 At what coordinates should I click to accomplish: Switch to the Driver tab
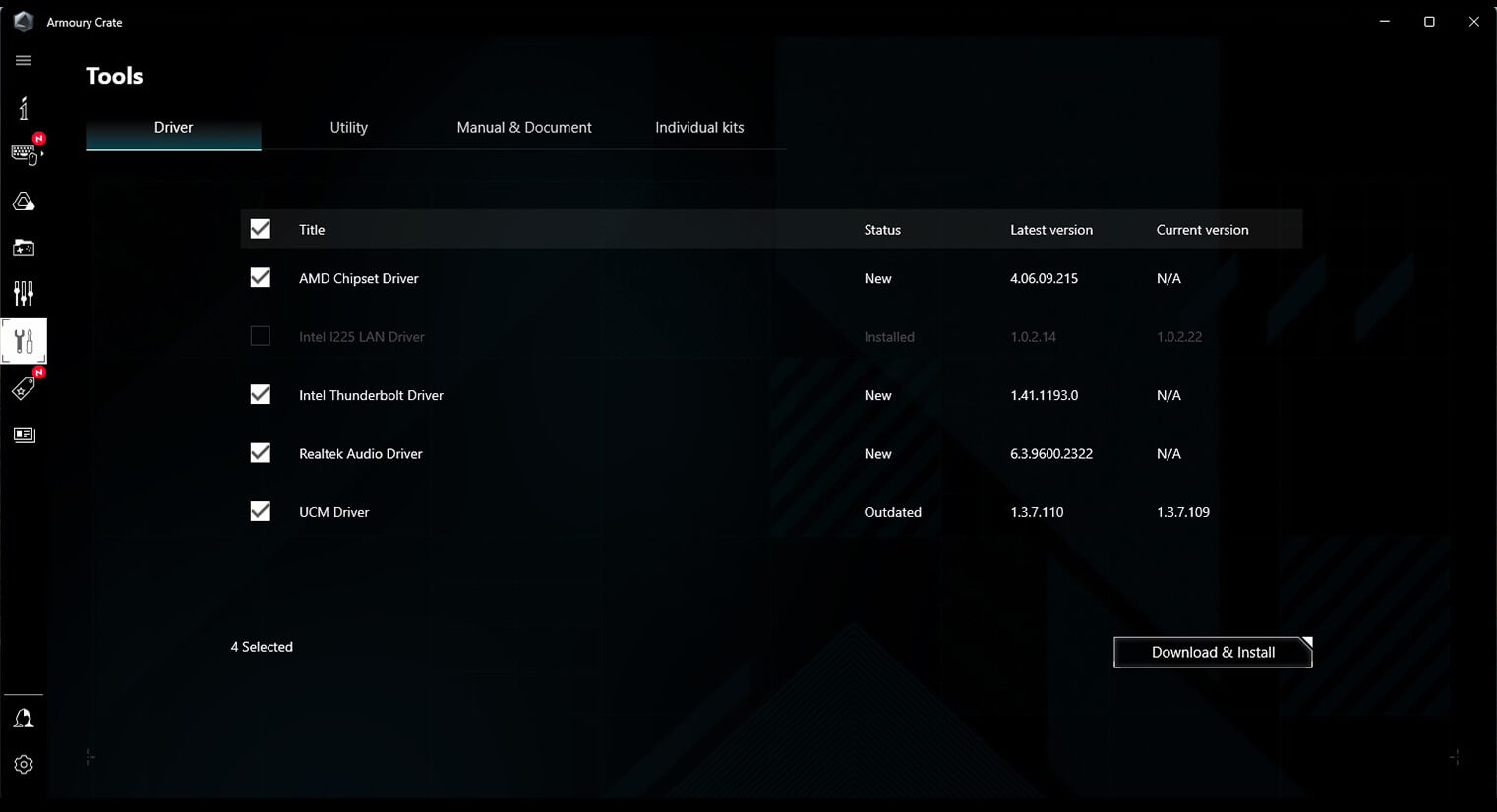pyautogui.click(x=173, y=128)
